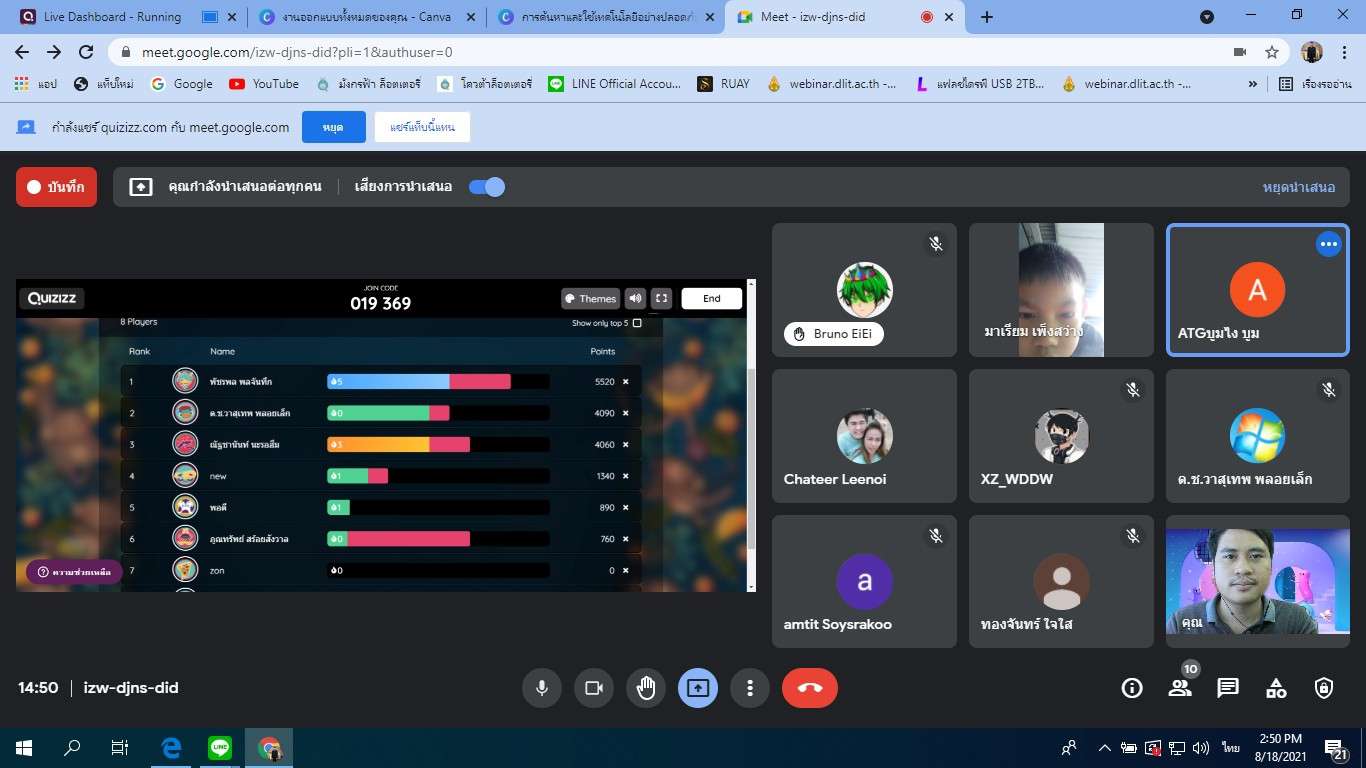1366x768 pixels.
Task: Open the activities icon
Action: coord(1276,688)
